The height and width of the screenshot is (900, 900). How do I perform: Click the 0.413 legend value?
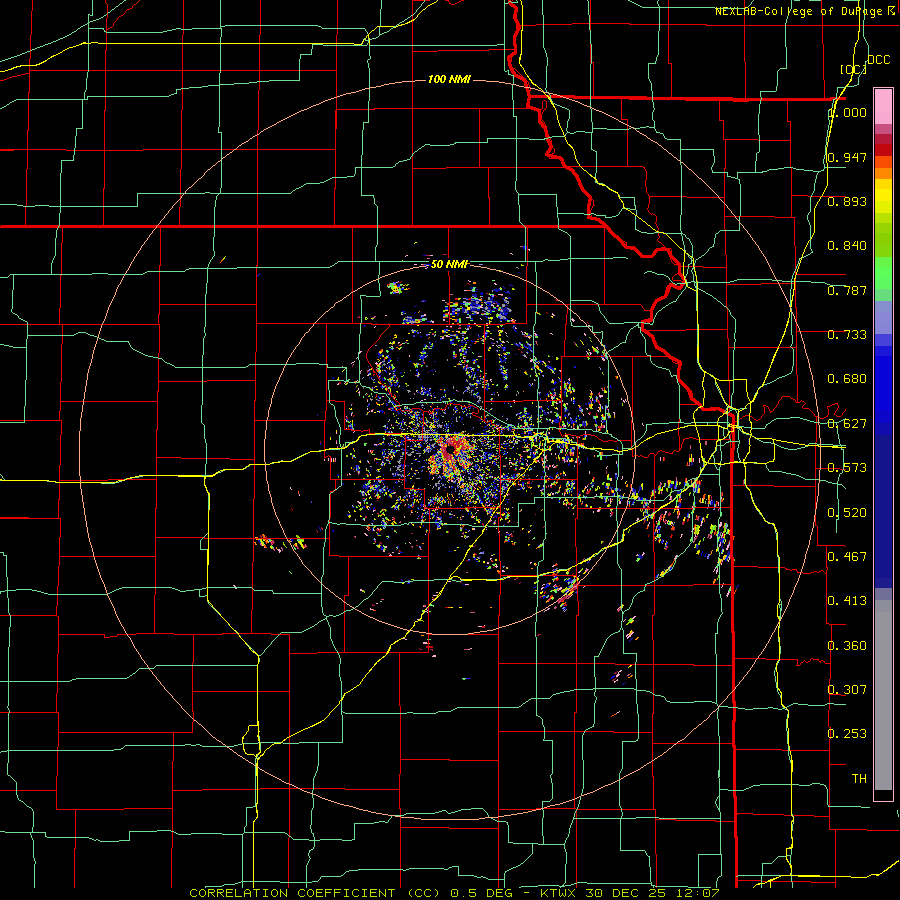coord(847,601)
